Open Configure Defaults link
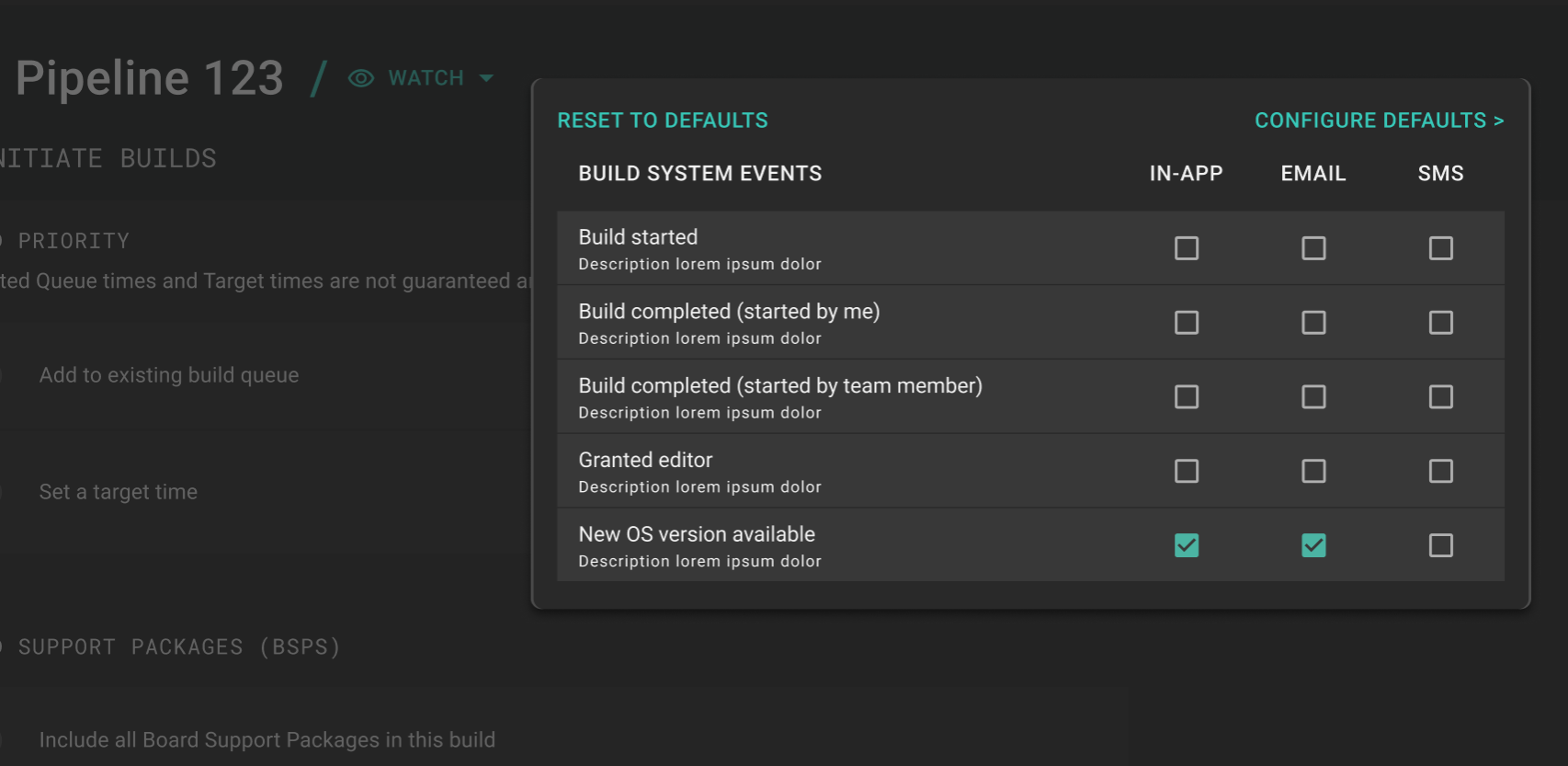 pos(1379,120)
